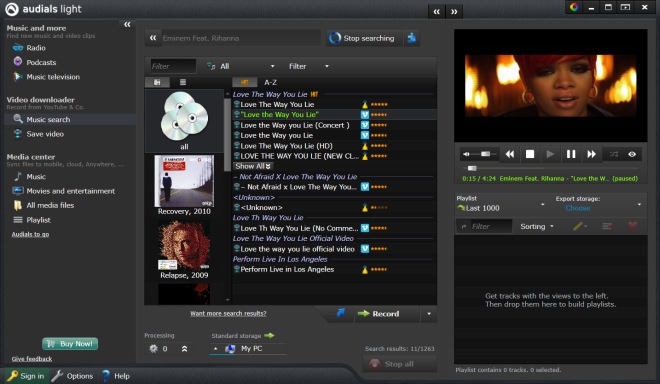Open the Filter dropdown in results toolbar

point(309,66)
